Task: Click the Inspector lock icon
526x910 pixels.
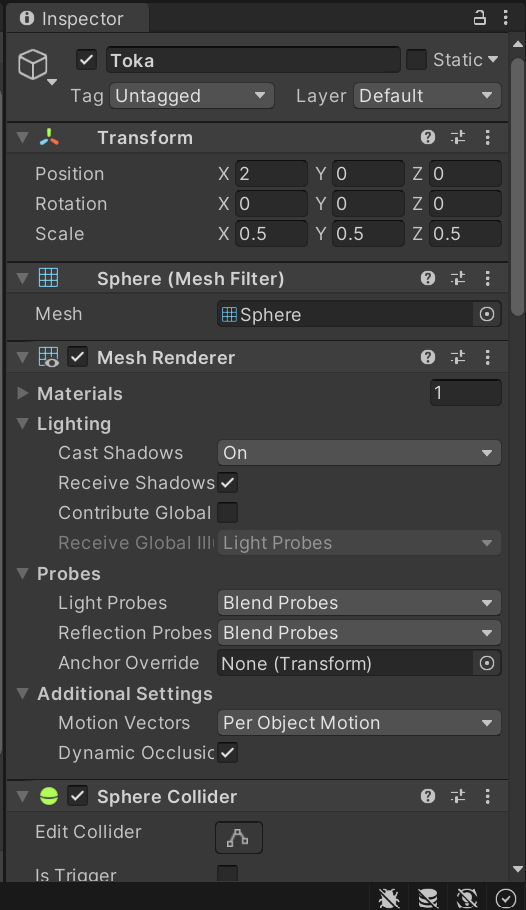Action: pyautogui.click(x=480, y=18)
